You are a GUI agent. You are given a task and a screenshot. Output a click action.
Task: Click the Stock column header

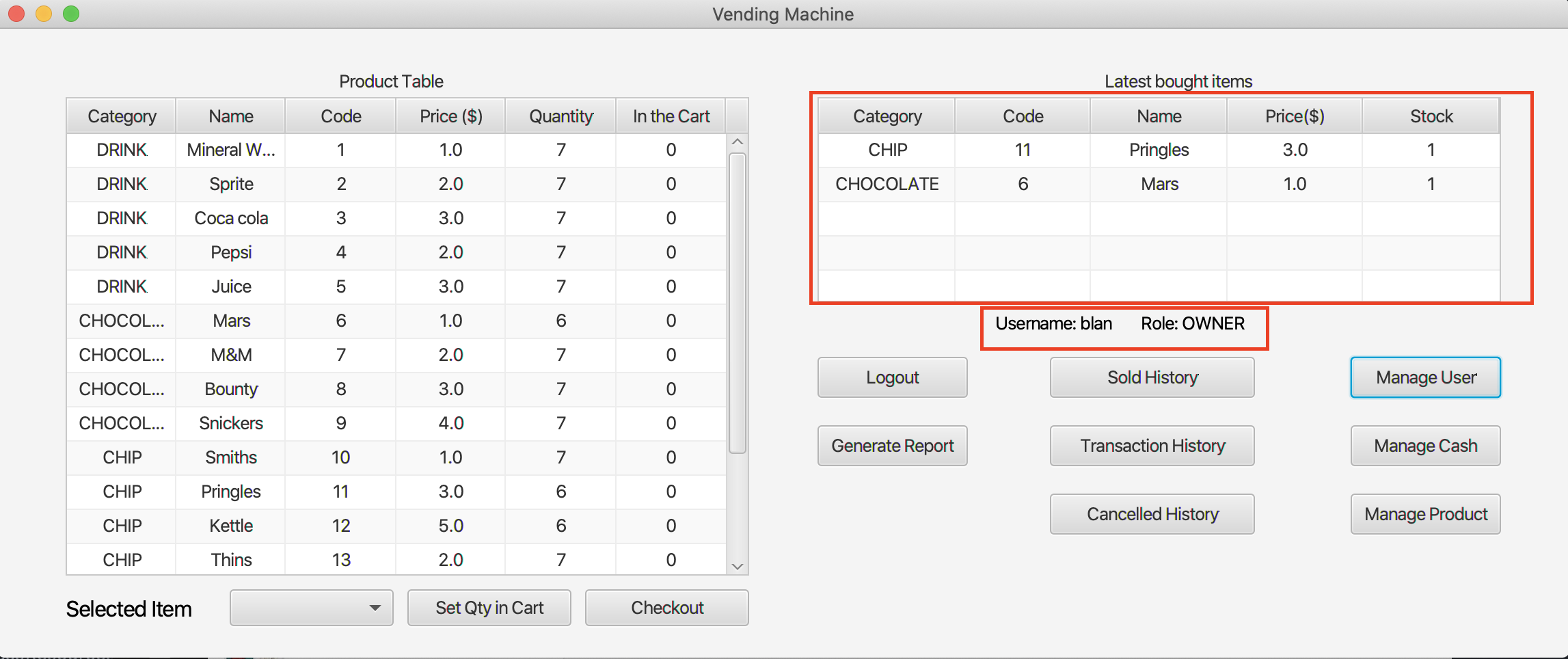click(x=1431, y=116)
